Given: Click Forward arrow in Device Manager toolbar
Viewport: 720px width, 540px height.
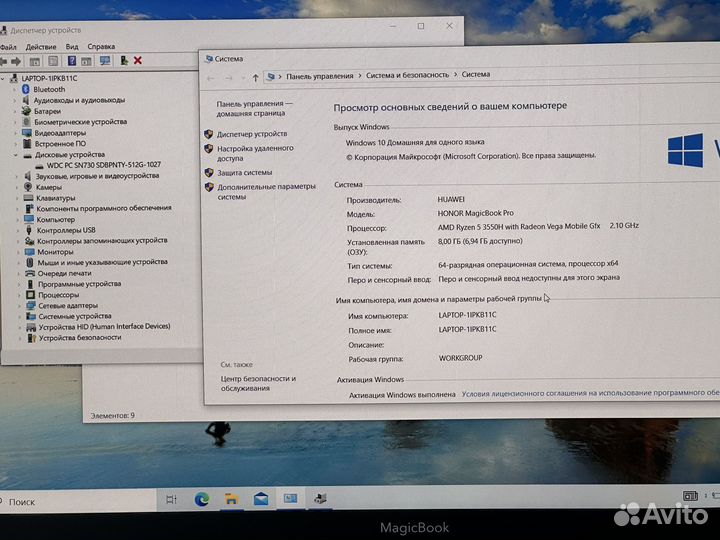Looking at the screenshot, I should [16, 61].
